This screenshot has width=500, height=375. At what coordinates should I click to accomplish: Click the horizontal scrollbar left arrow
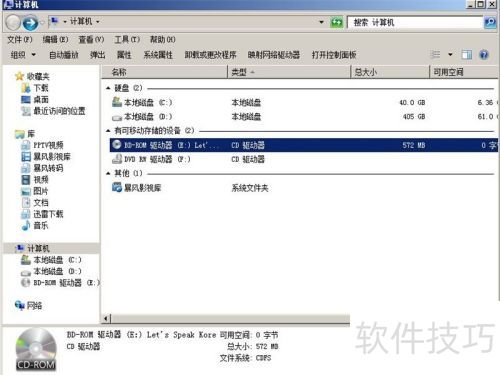106,319
